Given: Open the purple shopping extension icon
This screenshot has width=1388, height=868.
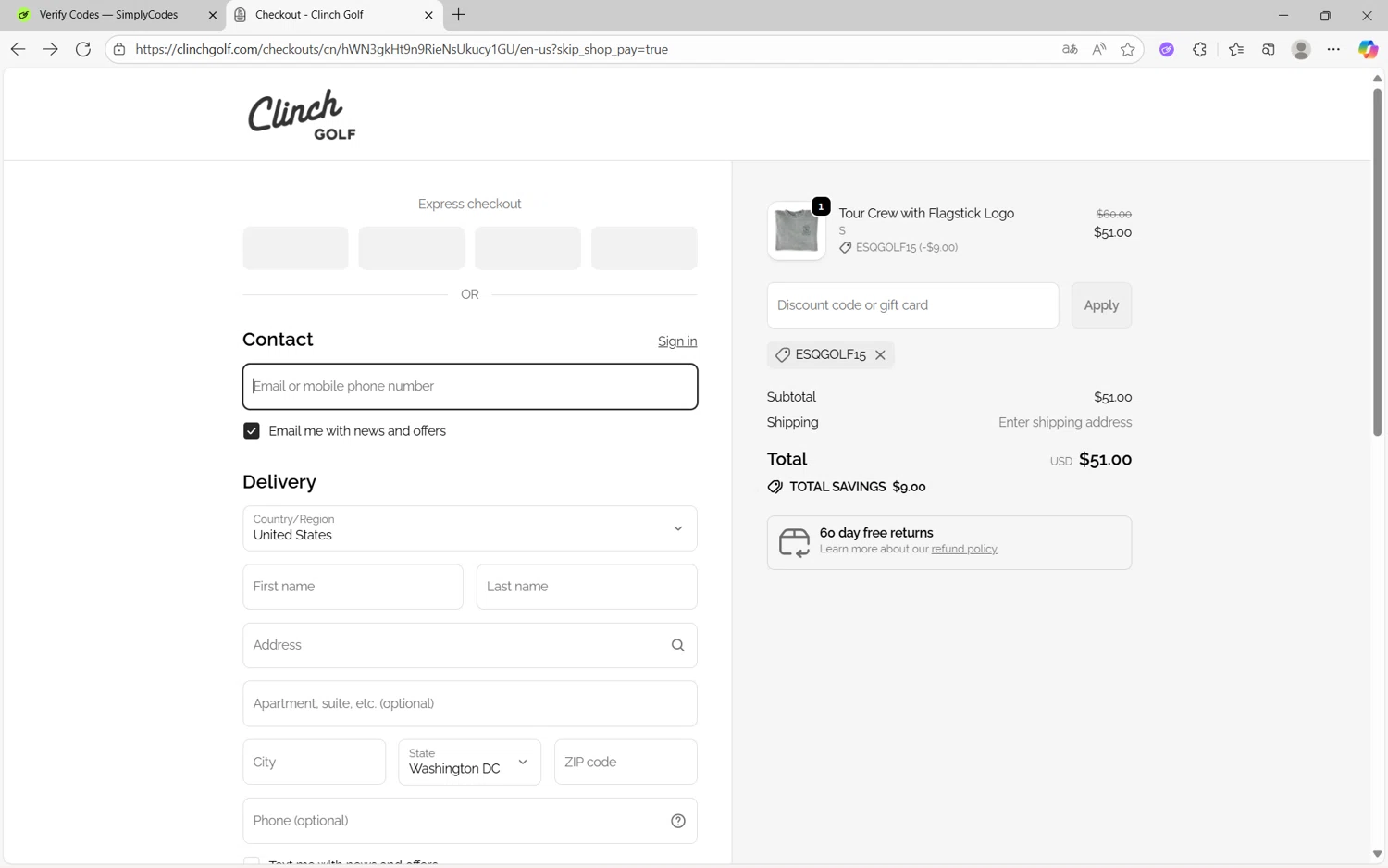Looking at the screenshot, I should (1167, 49).
